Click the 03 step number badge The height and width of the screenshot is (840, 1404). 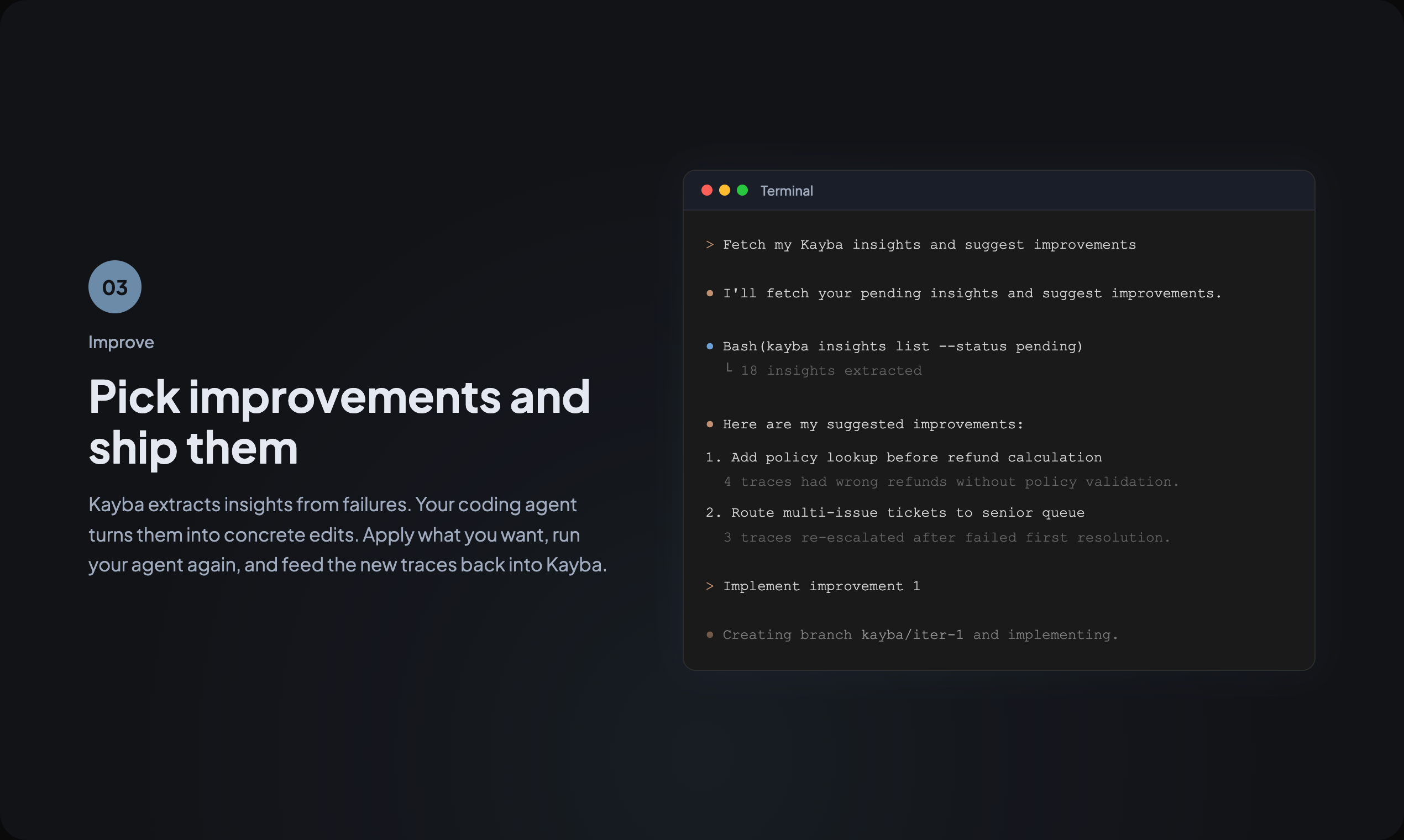pos(115,287)
